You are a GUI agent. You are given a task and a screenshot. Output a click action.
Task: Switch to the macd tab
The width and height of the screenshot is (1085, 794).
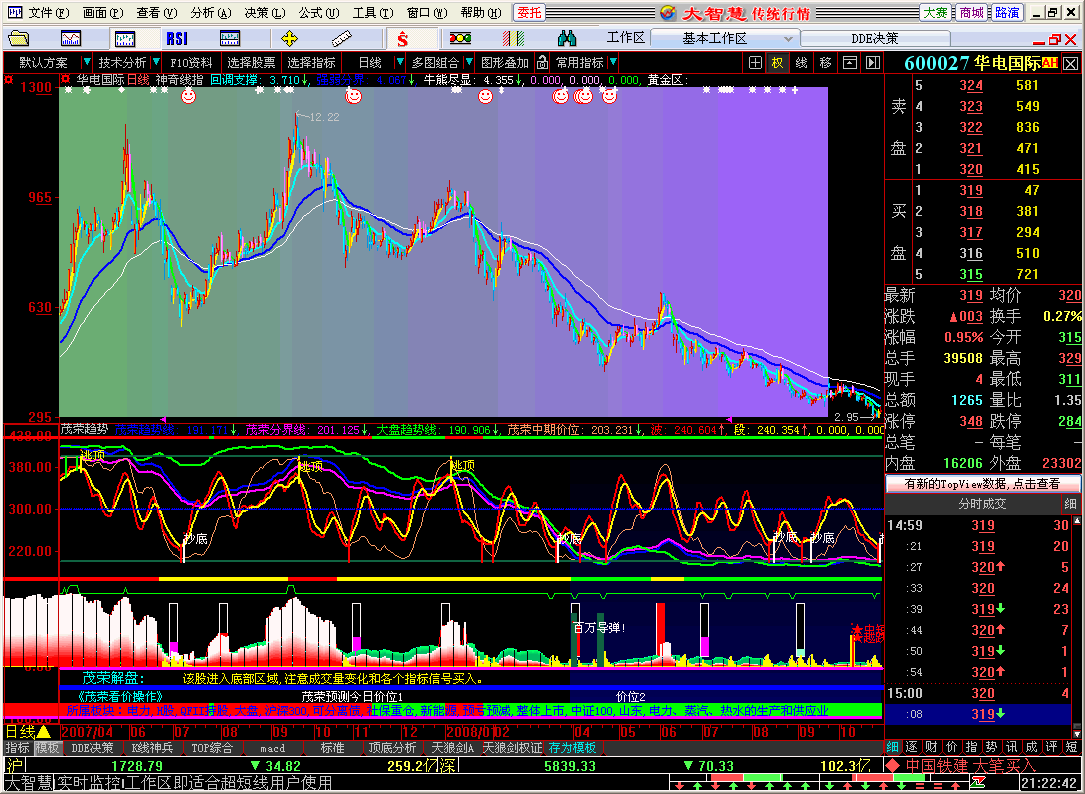(273, 748)
